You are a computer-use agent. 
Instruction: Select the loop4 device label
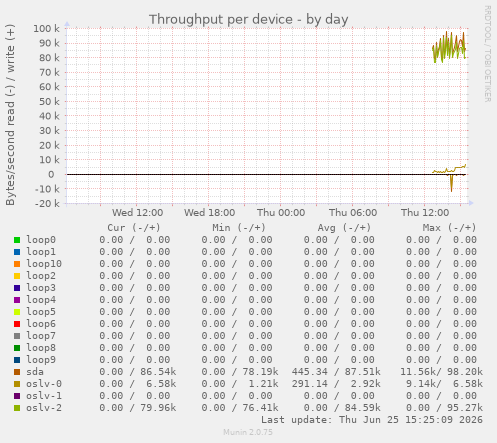click(41, 300)
